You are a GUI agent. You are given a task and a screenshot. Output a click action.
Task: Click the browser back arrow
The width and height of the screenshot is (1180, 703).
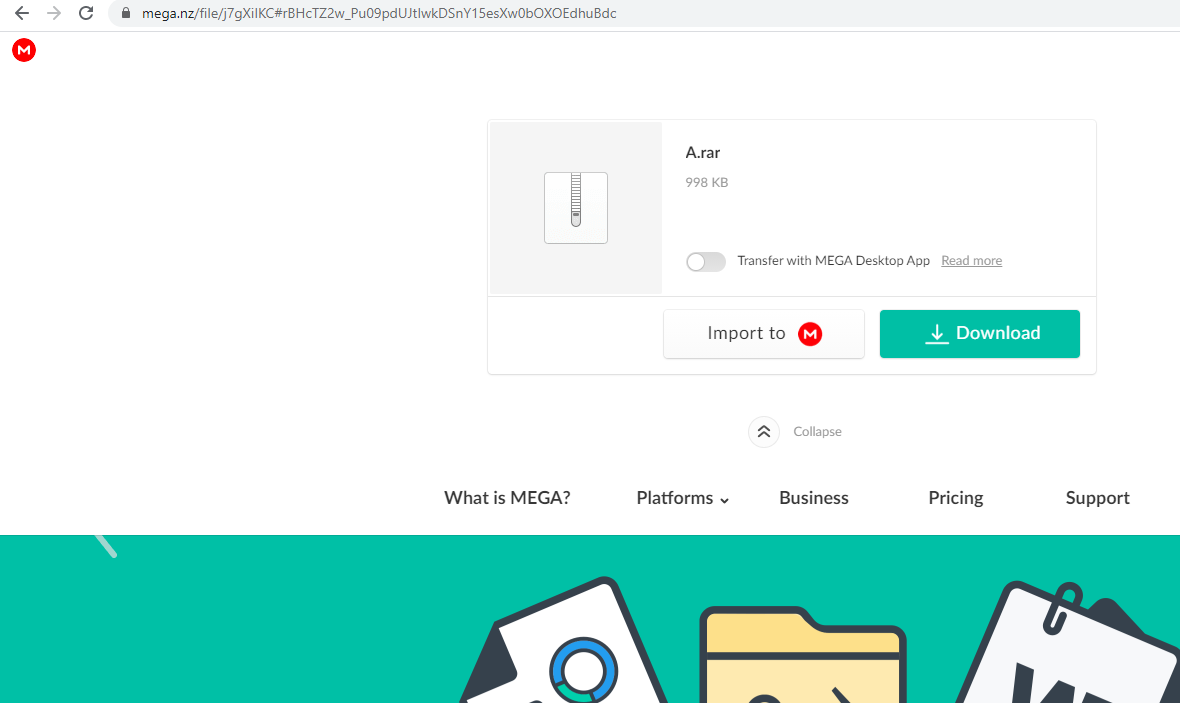[x=22, y=13]
